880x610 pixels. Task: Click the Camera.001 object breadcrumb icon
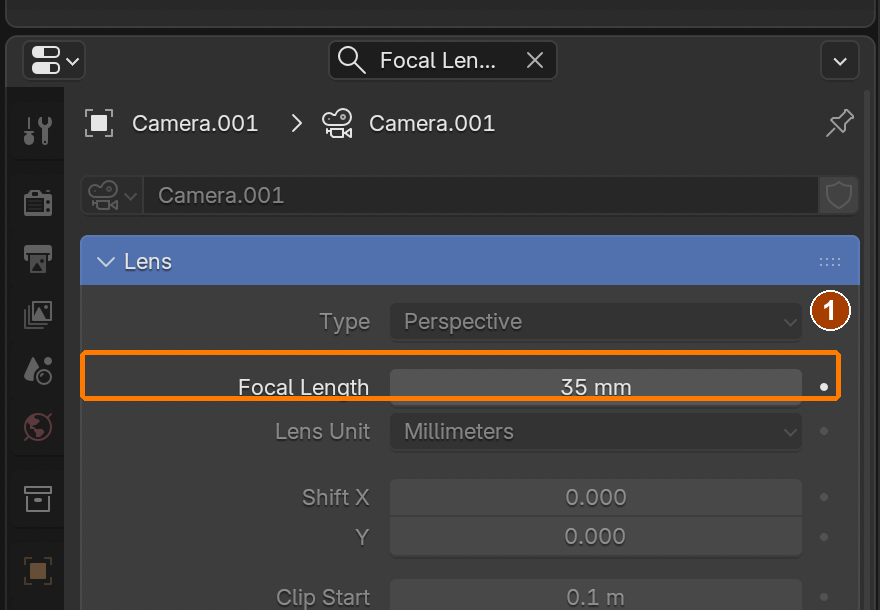point(99,123)
